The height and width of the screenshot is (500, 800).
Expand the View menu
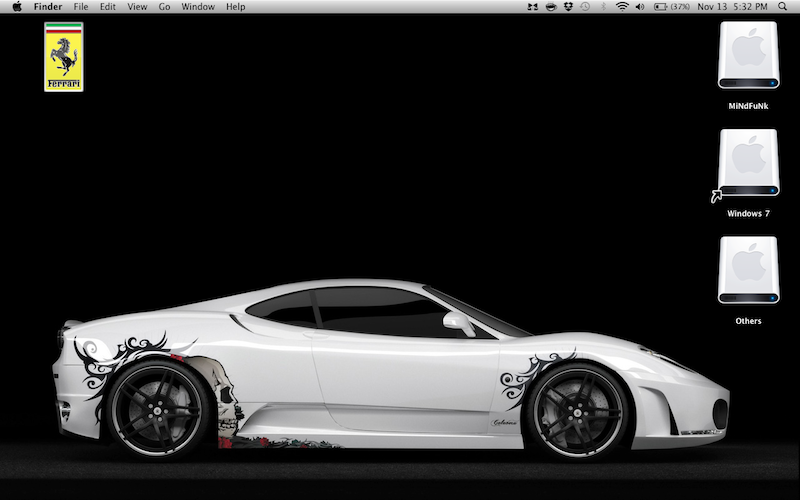click(137, 7)
